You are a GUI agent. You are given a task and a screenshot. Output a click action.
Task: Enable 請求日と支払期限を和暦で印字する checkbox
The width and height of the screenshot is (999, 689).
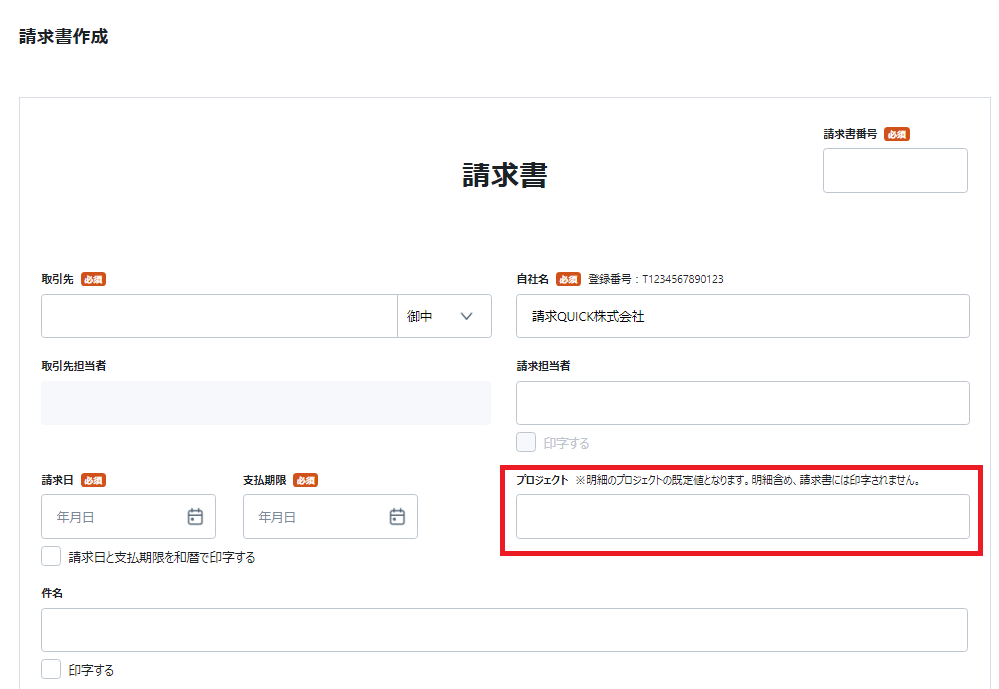[51, 556]
